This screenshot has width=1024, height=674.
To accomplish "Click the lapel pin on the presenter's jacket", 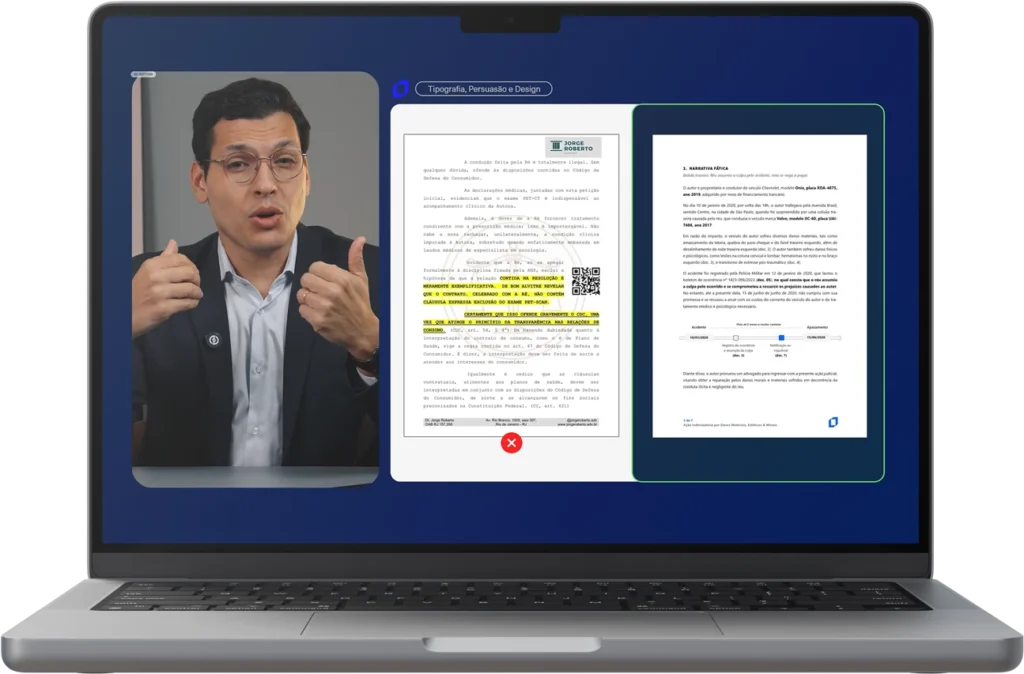I will [x=213, y=340].
